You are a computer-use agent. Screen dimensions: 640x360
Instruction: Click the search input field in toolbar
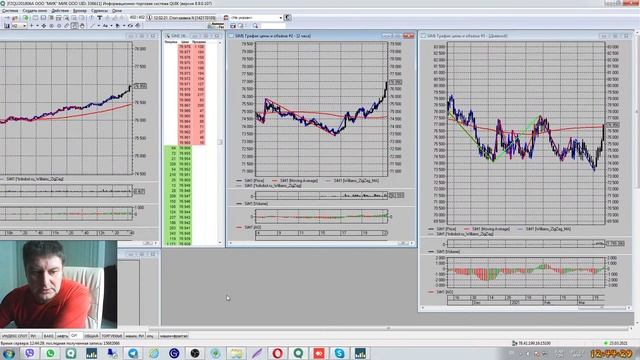273,26
